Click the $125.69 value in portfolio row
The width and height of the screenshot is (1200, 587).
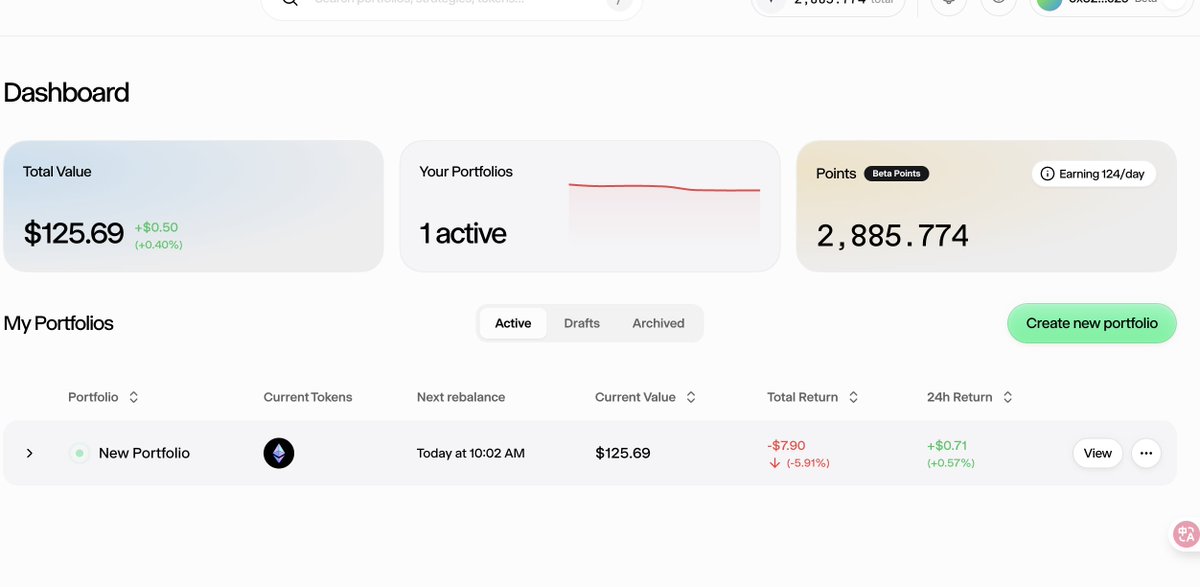pyautogui.click(x=623, y=453)
